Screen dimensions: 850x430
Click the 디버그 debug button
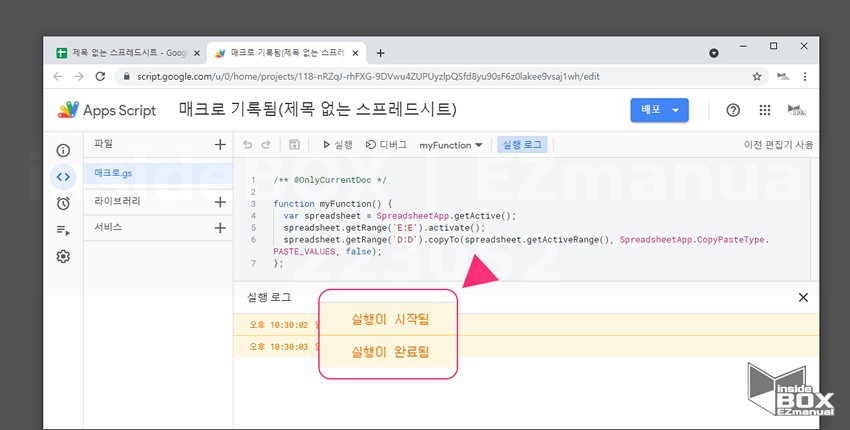click(x=386, y=145)
